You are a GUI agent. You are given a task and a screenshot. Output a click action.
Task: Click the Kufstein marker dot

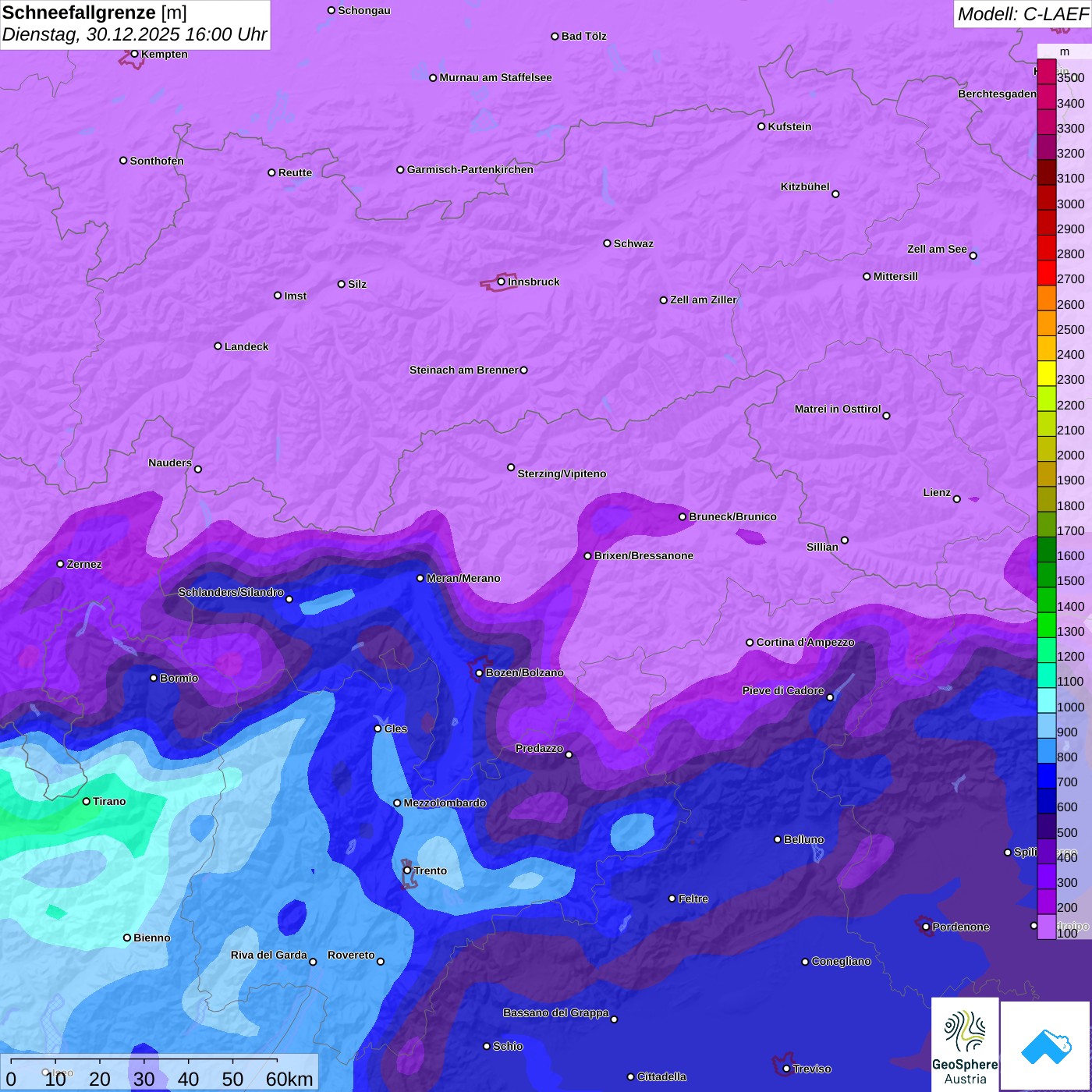(x=761, y=126)
